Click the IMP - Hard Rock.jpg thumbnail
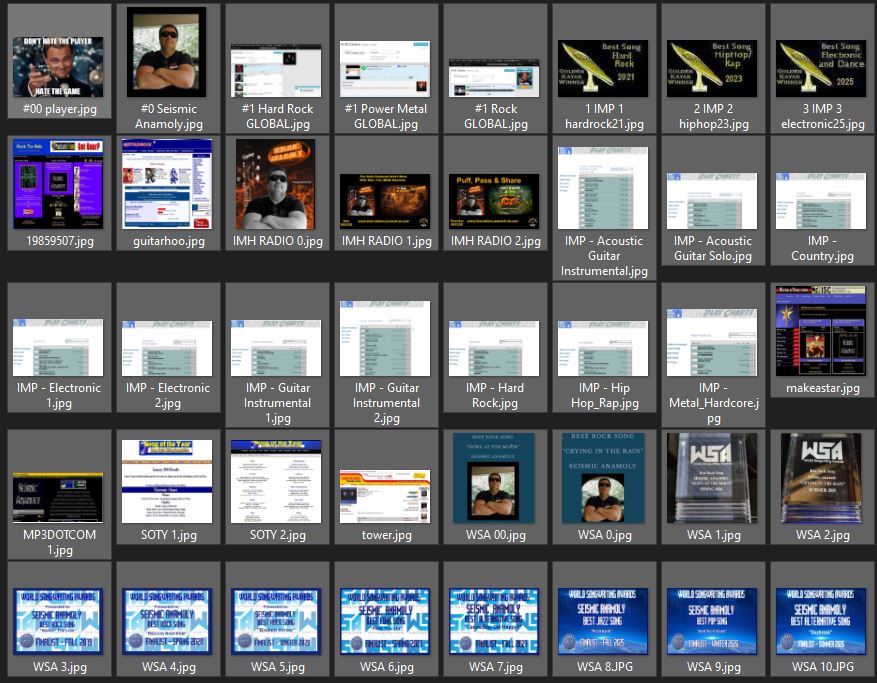Screen dimensions: 877x683 pyautogui.click(x=494, y=348)
